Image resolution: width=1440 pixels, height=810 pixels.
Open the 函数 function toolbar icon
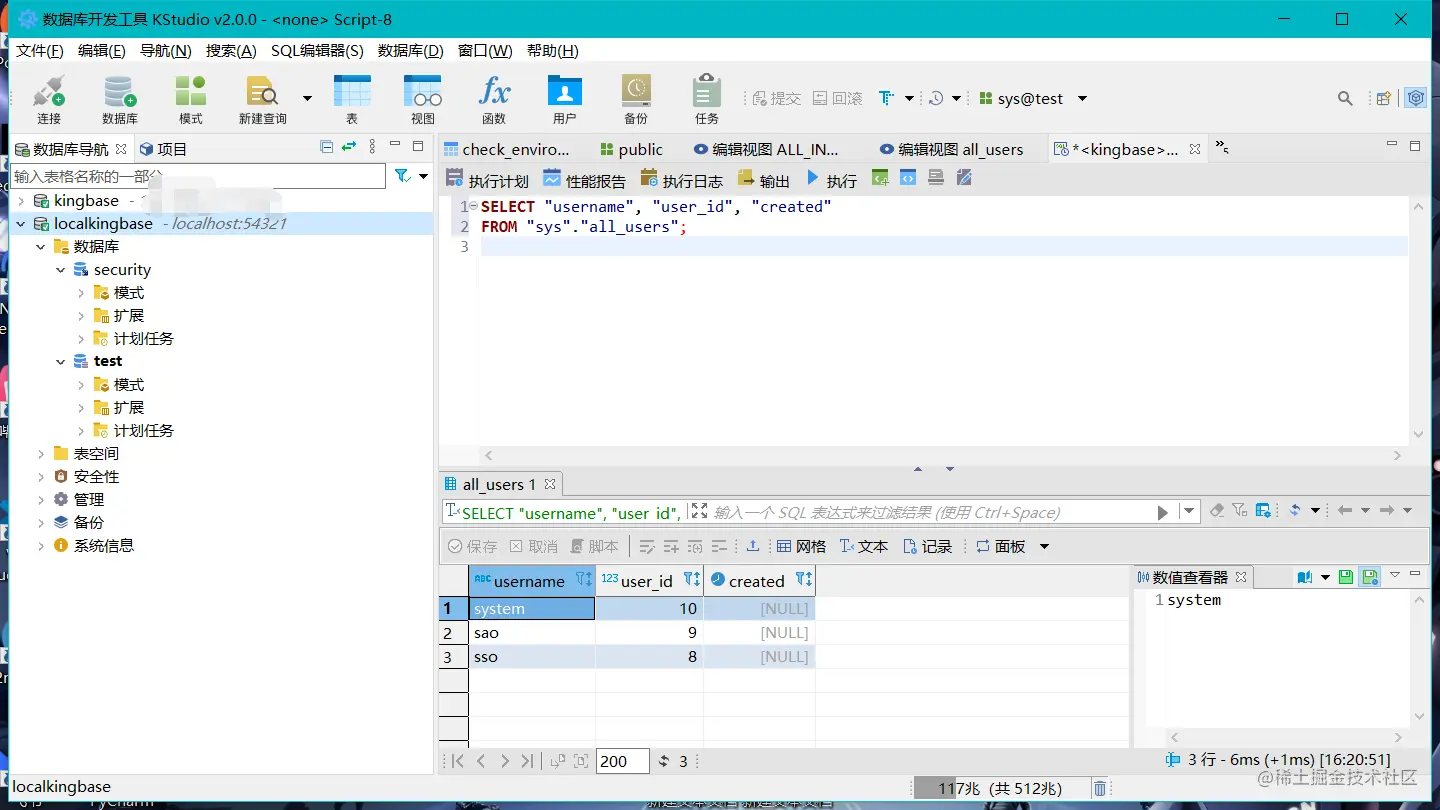494,99
